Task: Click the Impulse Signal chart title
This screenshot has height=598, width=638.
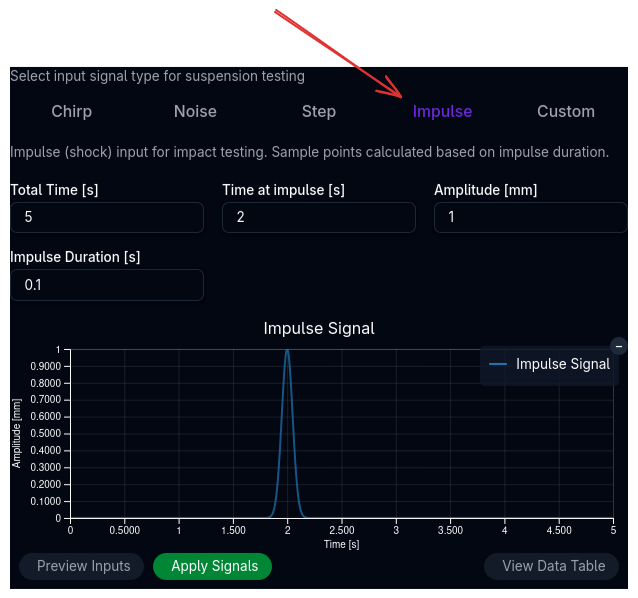Action: [319, 328]
